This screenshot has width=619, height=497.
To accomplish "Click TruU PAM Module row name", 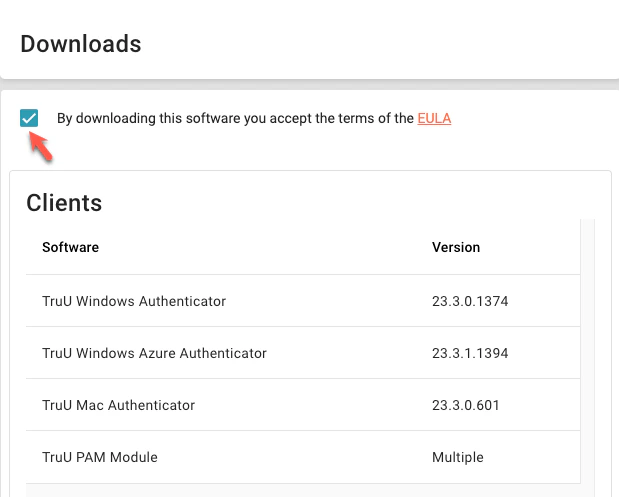I will (100, 457).
